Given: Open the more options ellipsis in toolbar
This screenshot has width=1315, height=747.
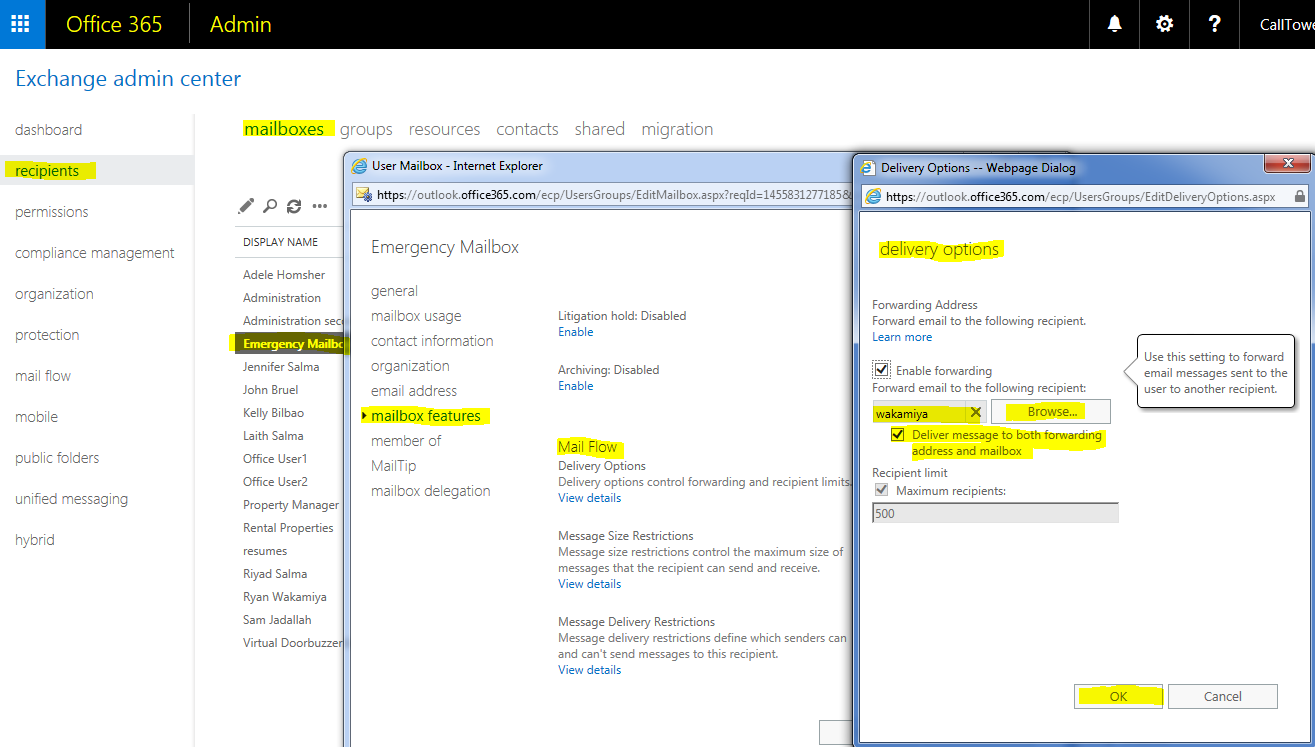Looking at the screenshot, I should (320, 206).
